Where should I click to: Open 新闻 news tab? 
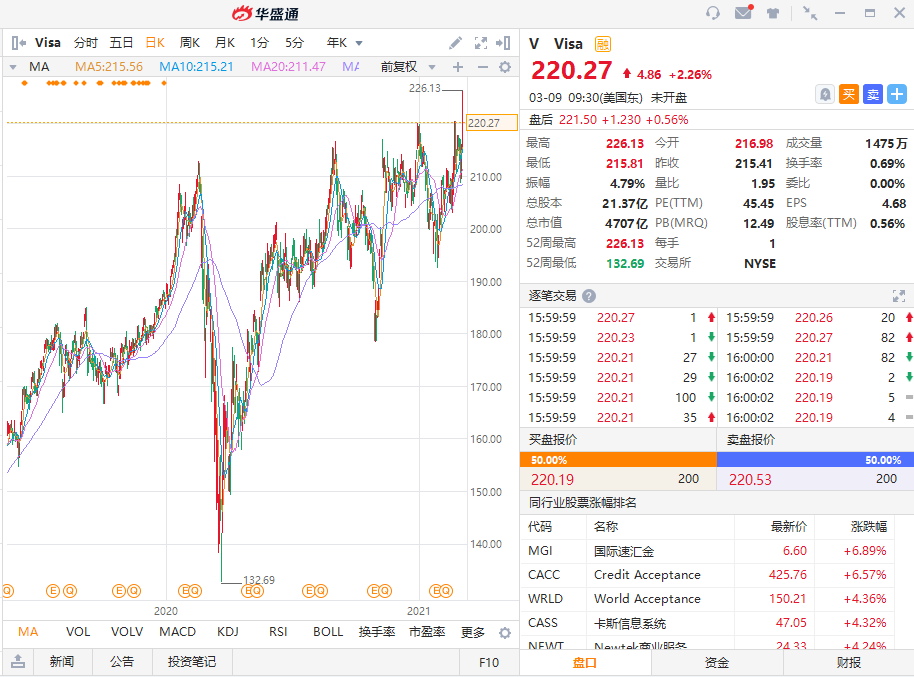click(x=62, y=662)
